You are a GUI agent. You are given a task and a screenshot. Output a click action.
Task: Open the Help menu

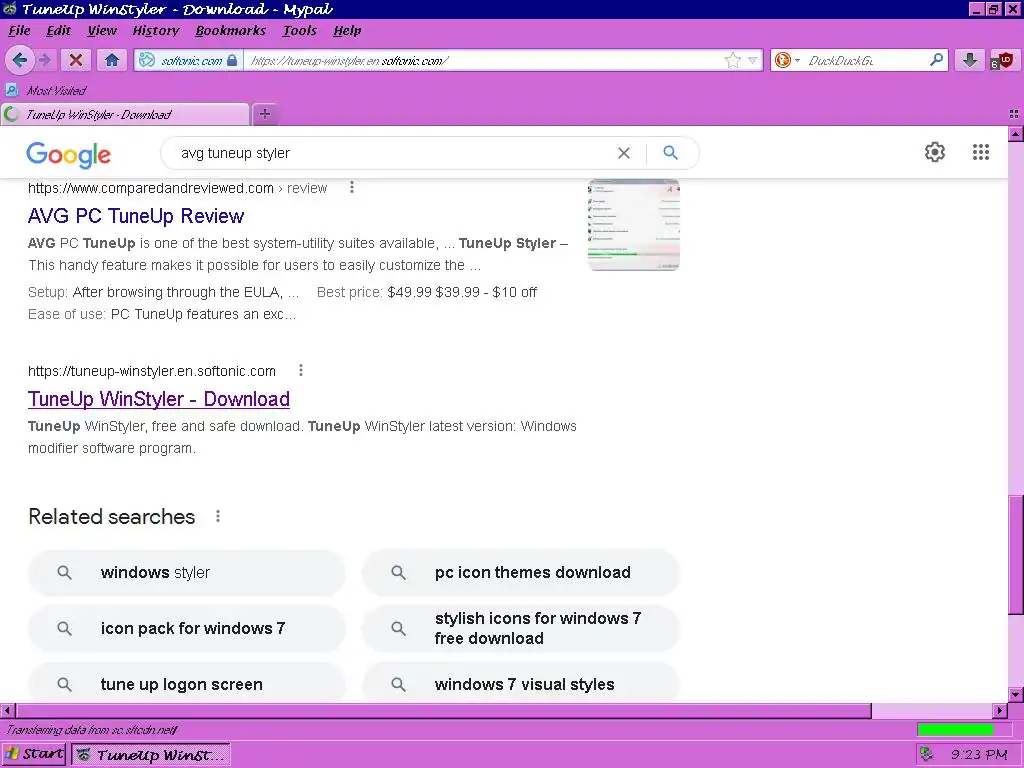point(347,31)
